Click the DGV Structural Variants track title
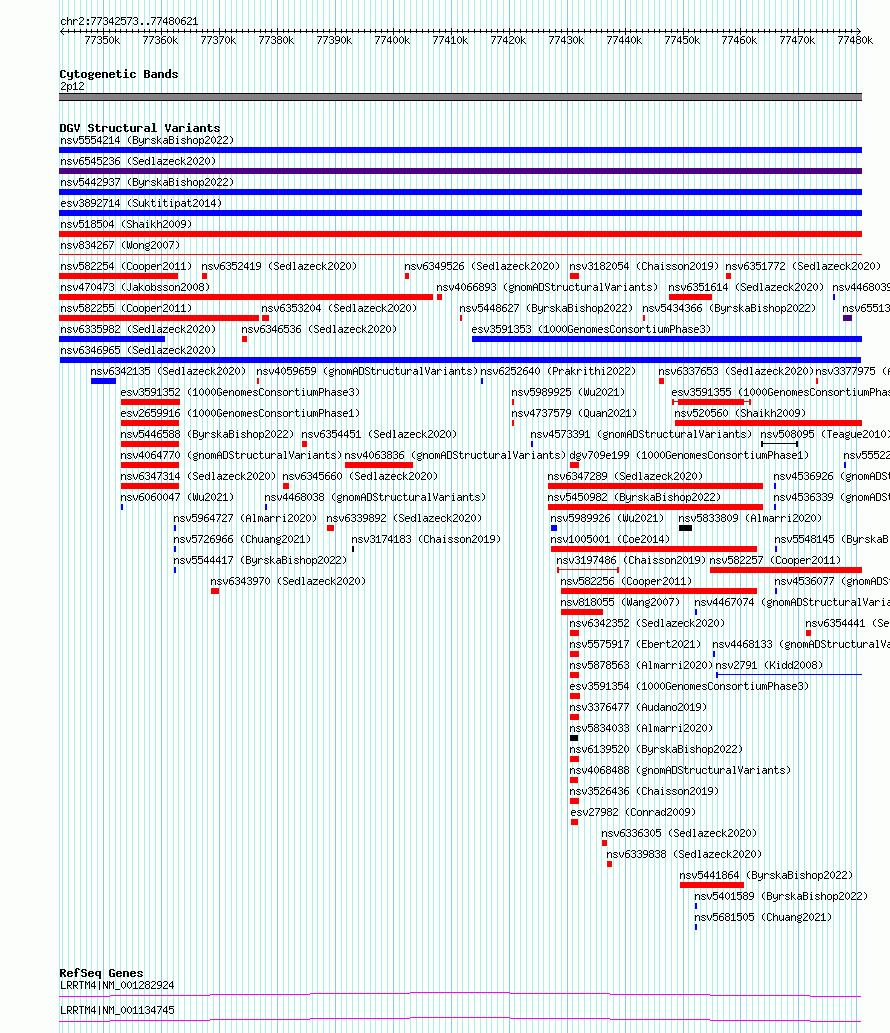Viewport: 890px width, 1033px height. click(x=140, y=128)
